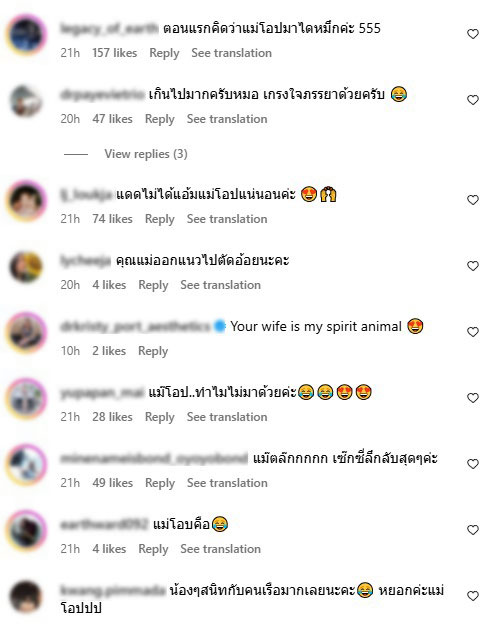489x627 pixels.
Task: See translation of the 47 likes comment
Action: [227, 119]
